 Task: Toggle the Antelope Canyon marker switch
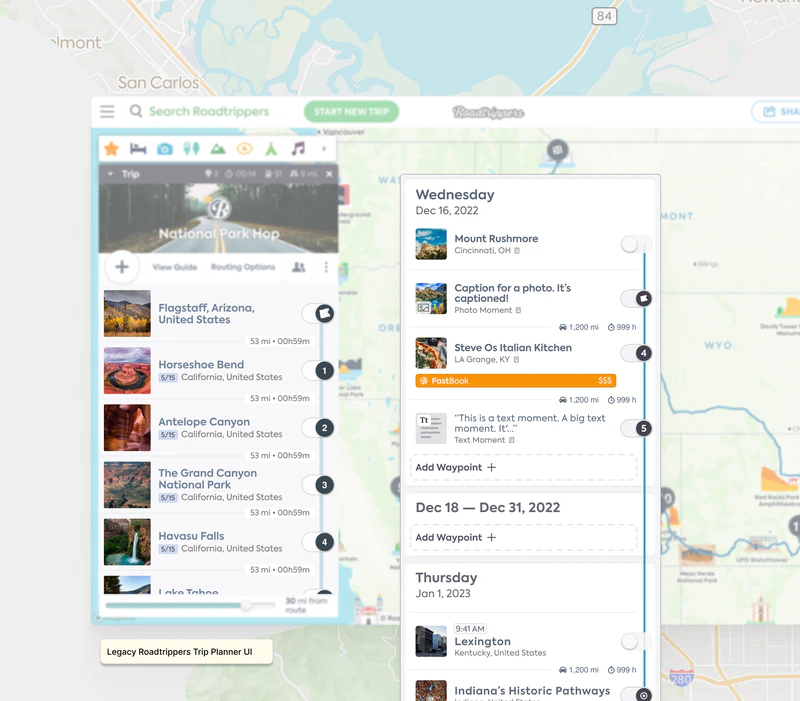coord(317,428)
